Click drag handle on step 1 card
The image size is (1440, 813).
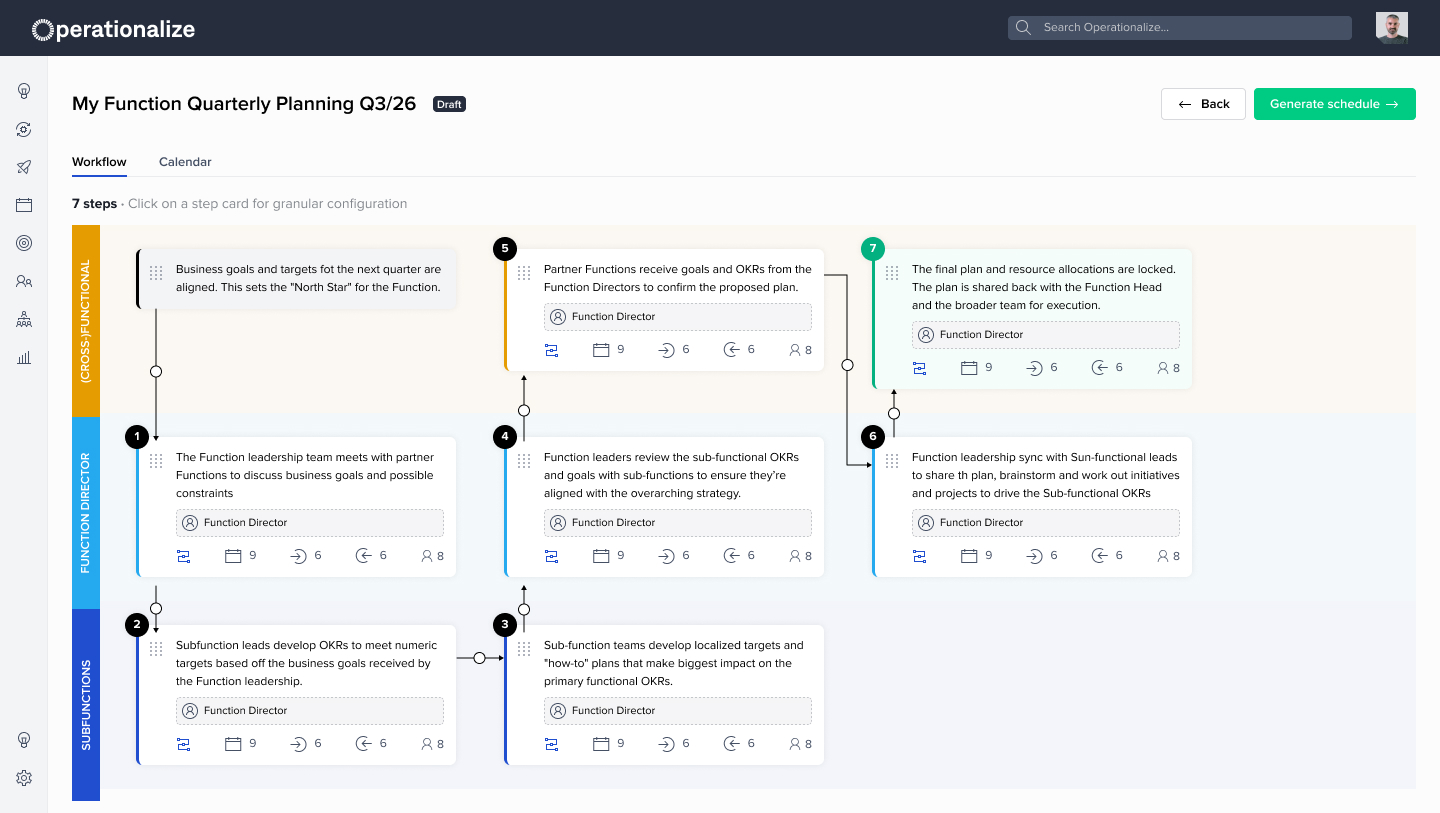click(x=156, y=461)
